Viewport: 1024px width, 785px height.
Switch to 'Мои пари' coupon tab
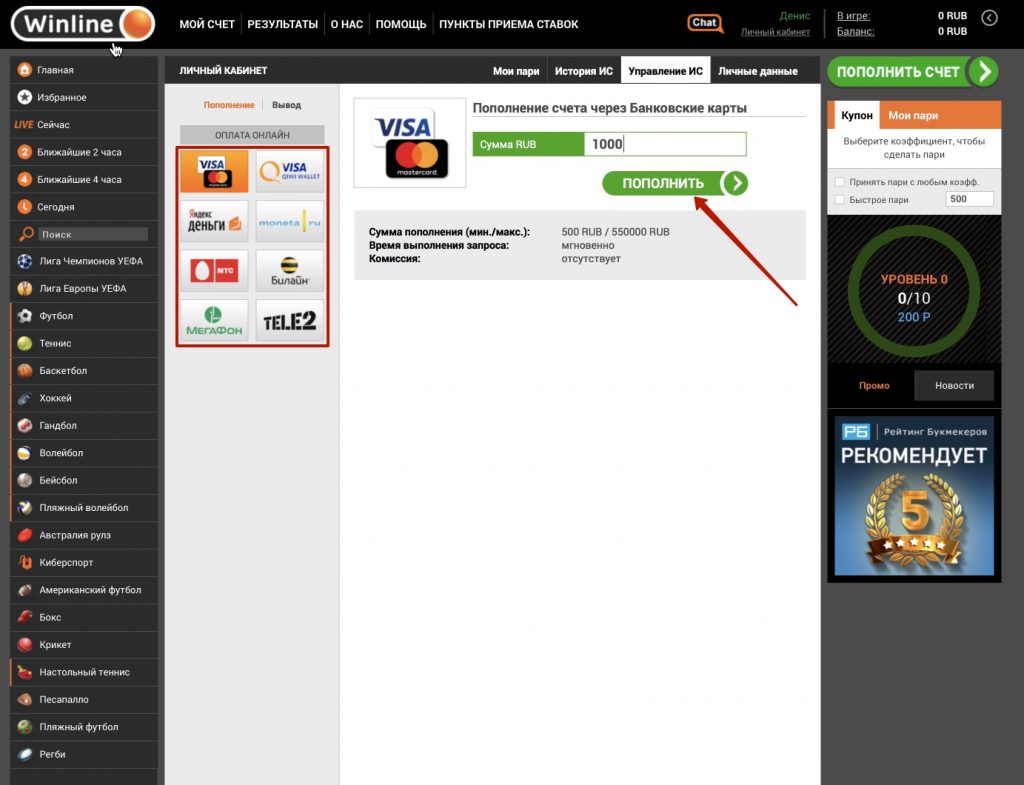pos(912,116)
